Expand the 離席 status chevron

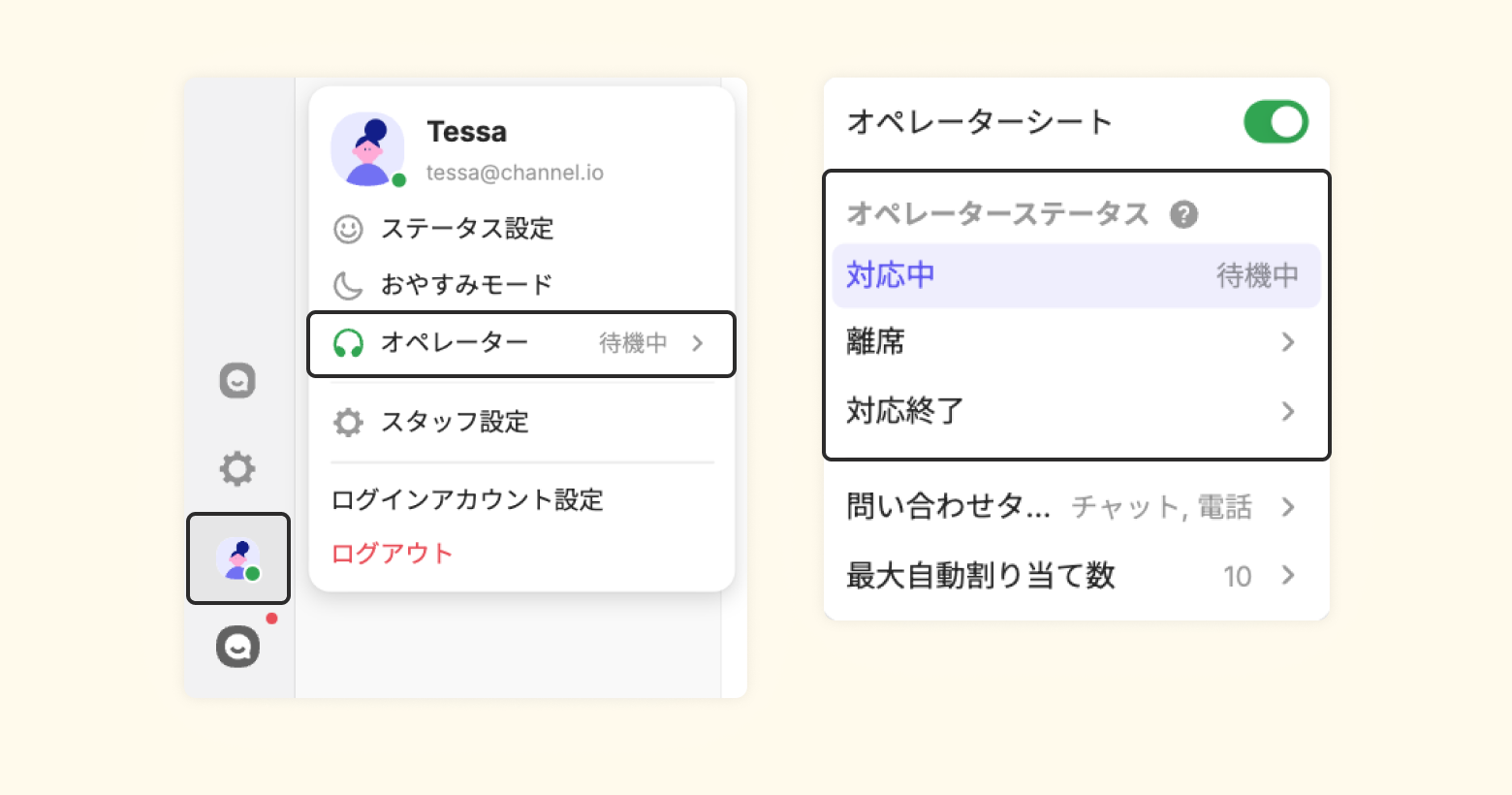pyautogui.click(x=1288, y=342)
